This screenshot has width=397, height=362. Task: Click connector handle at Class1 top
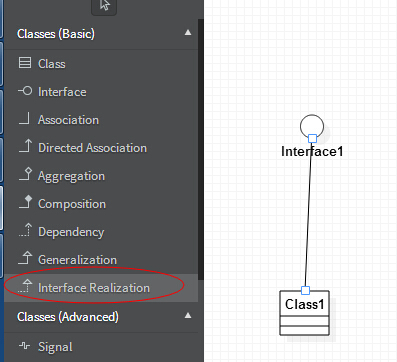click(x=305, y=290)
